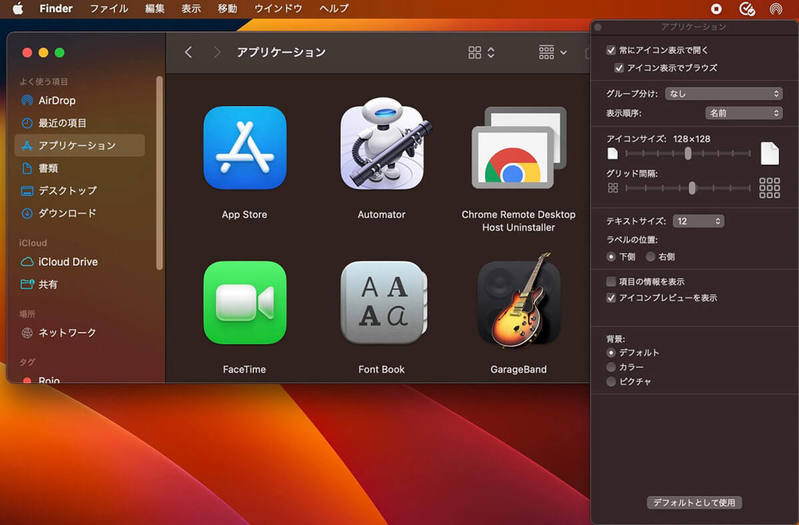
Task: Click the screen recording stop icon in menu bar
Action: coord(716,9)
